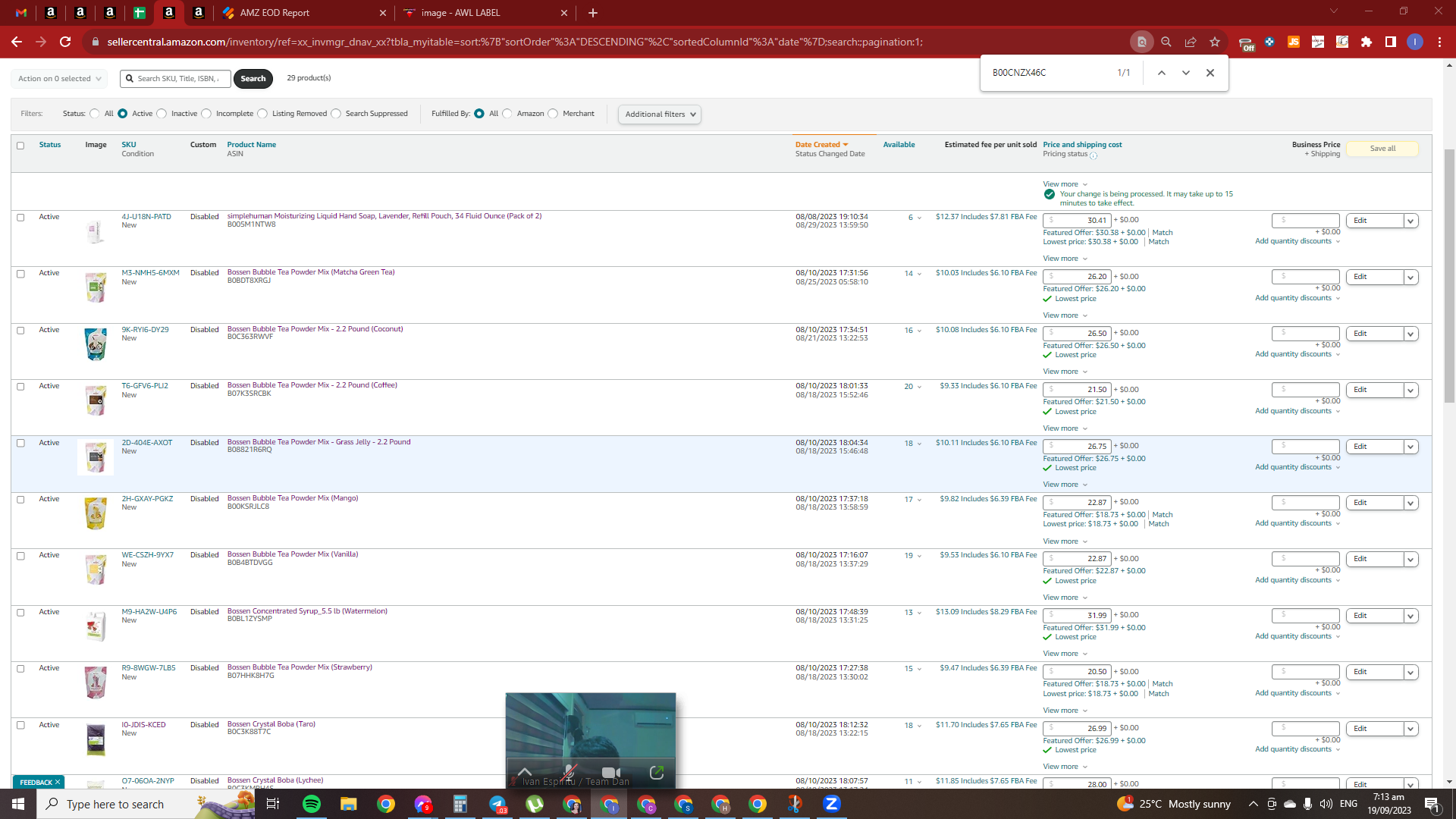Tick the select-all checkbox in table header
Viewport: 1456px width, 819px height.
coord(20,146)
